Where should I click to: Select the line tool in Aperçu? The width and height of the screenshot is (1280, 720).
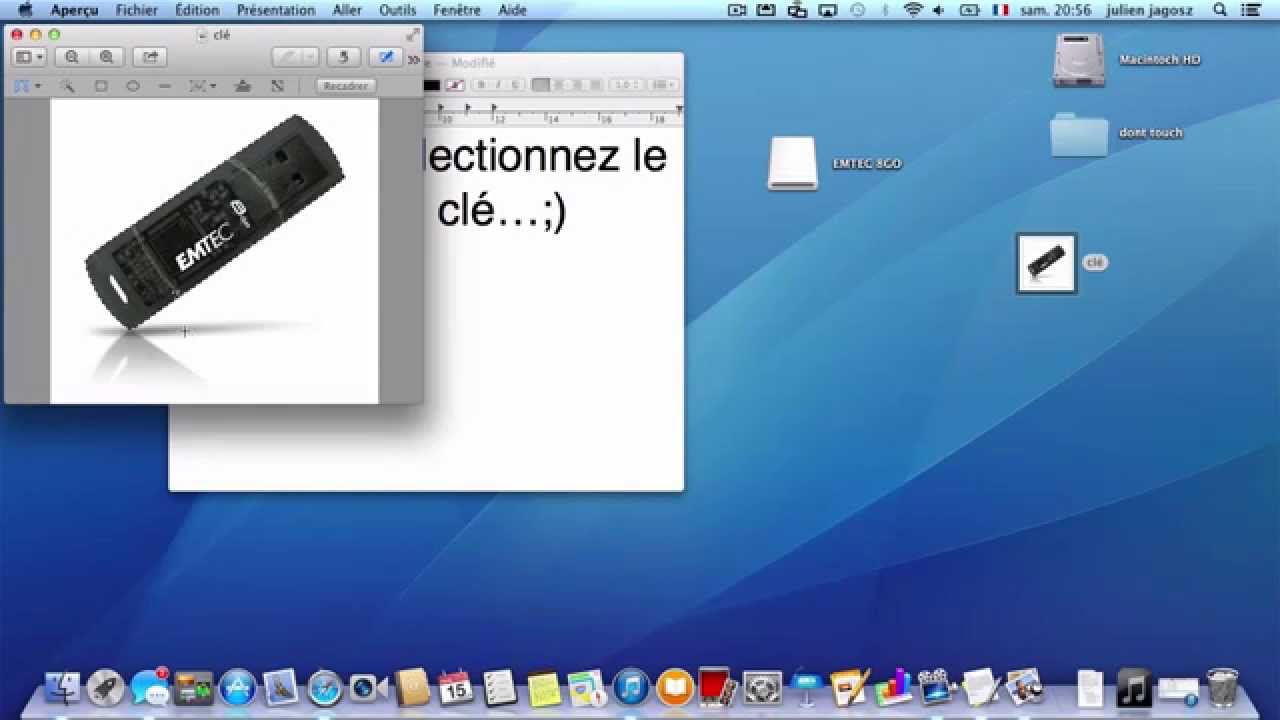click(165, 86)
